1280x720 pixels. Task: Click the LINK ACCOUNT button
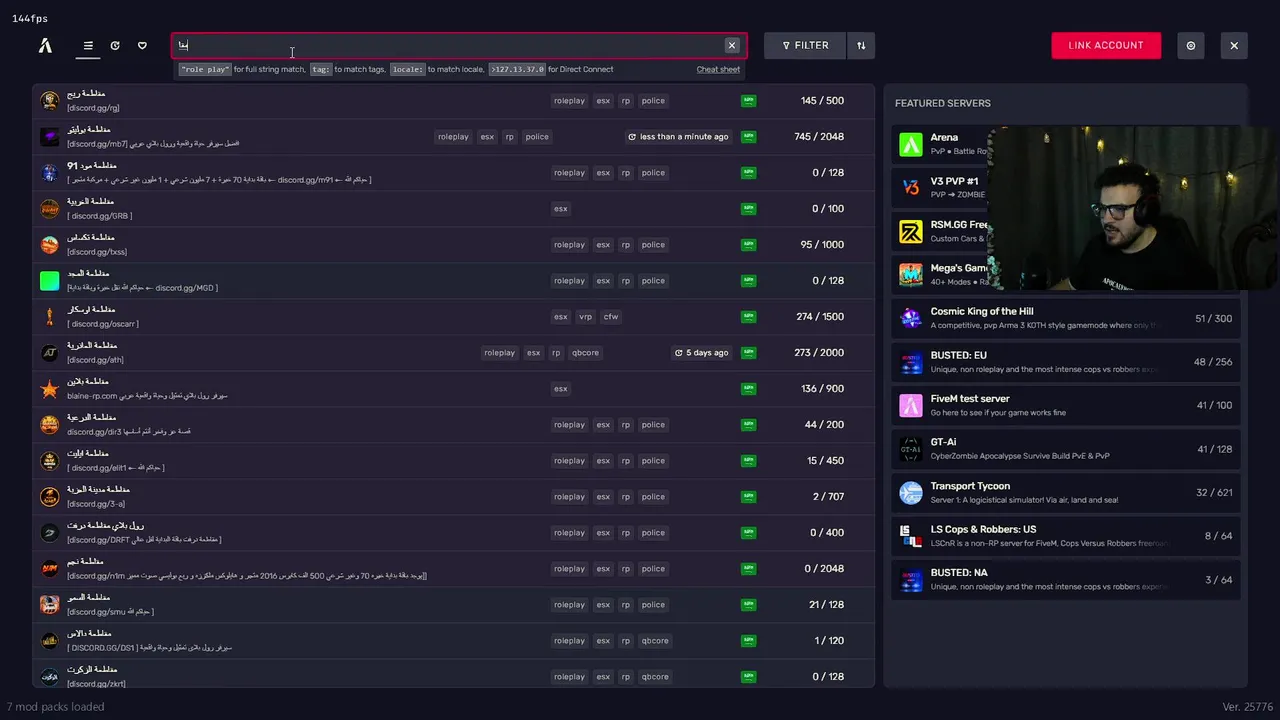1106,45
